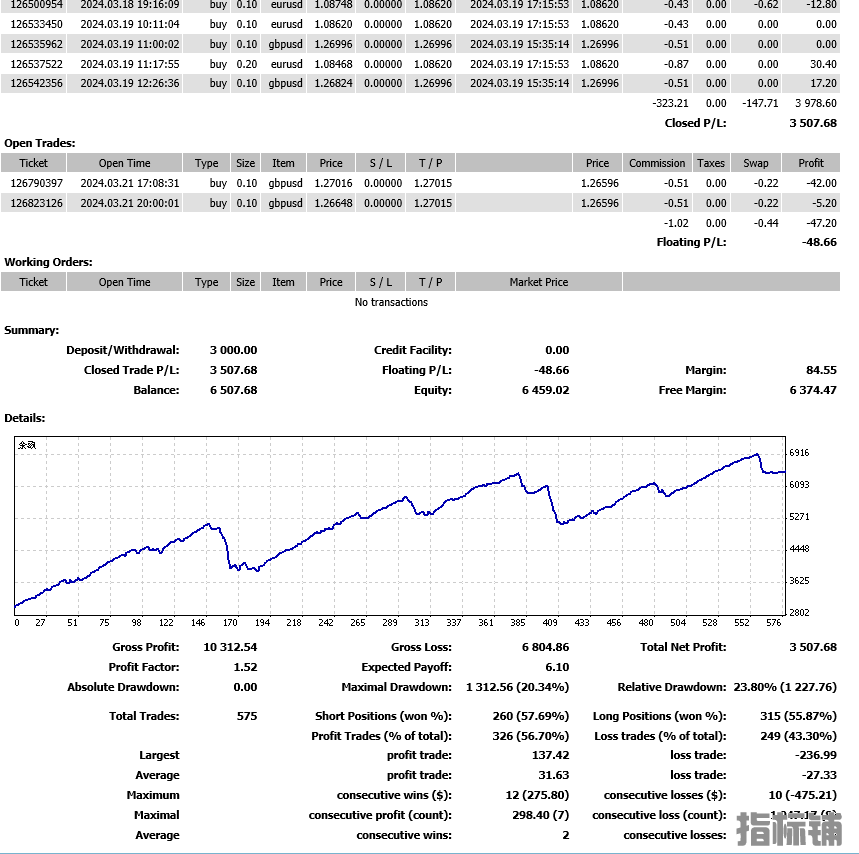Click Swap column header in Open Trades

[756, 163]
